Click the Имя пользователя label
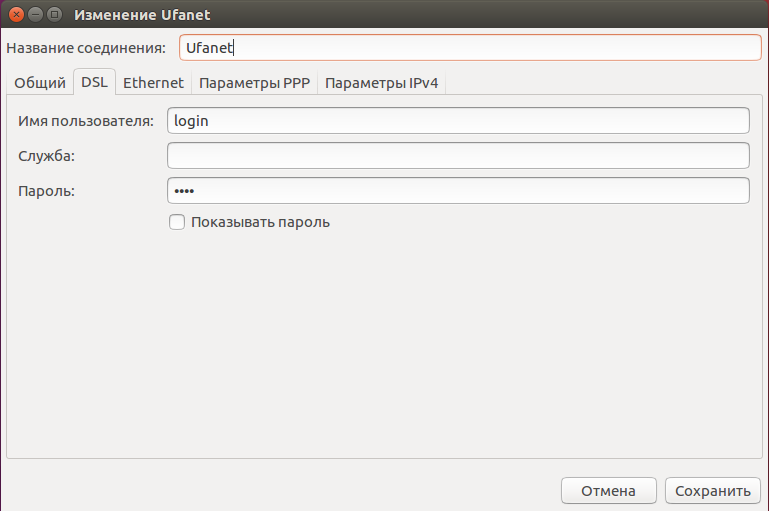The width and height of the screenshot is (769, 511). pos(86,121)
